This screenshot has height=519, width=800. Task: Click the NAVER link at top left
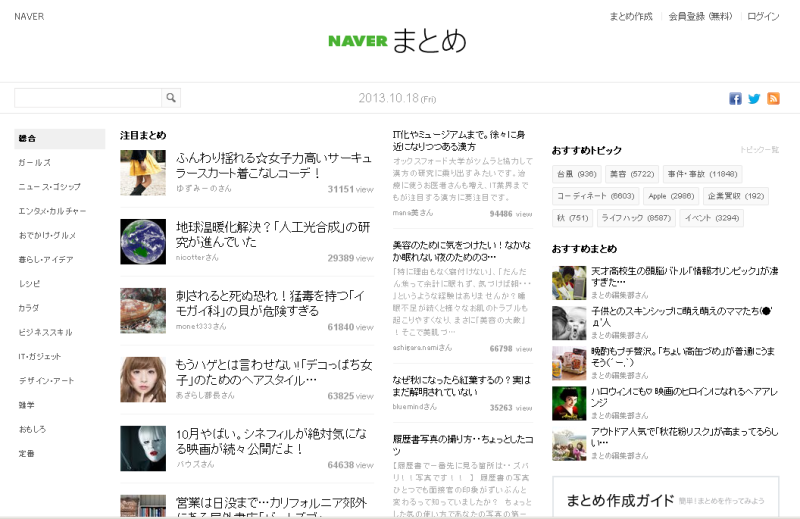[29, 16]
